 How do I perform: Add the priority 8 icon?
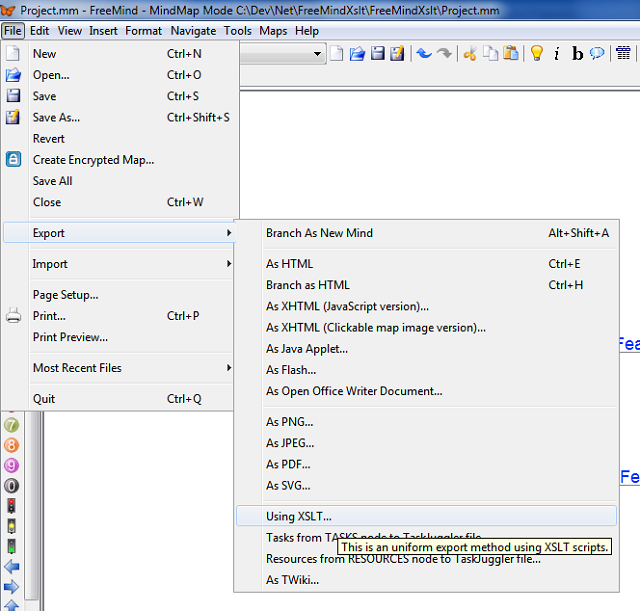(11, 445)
